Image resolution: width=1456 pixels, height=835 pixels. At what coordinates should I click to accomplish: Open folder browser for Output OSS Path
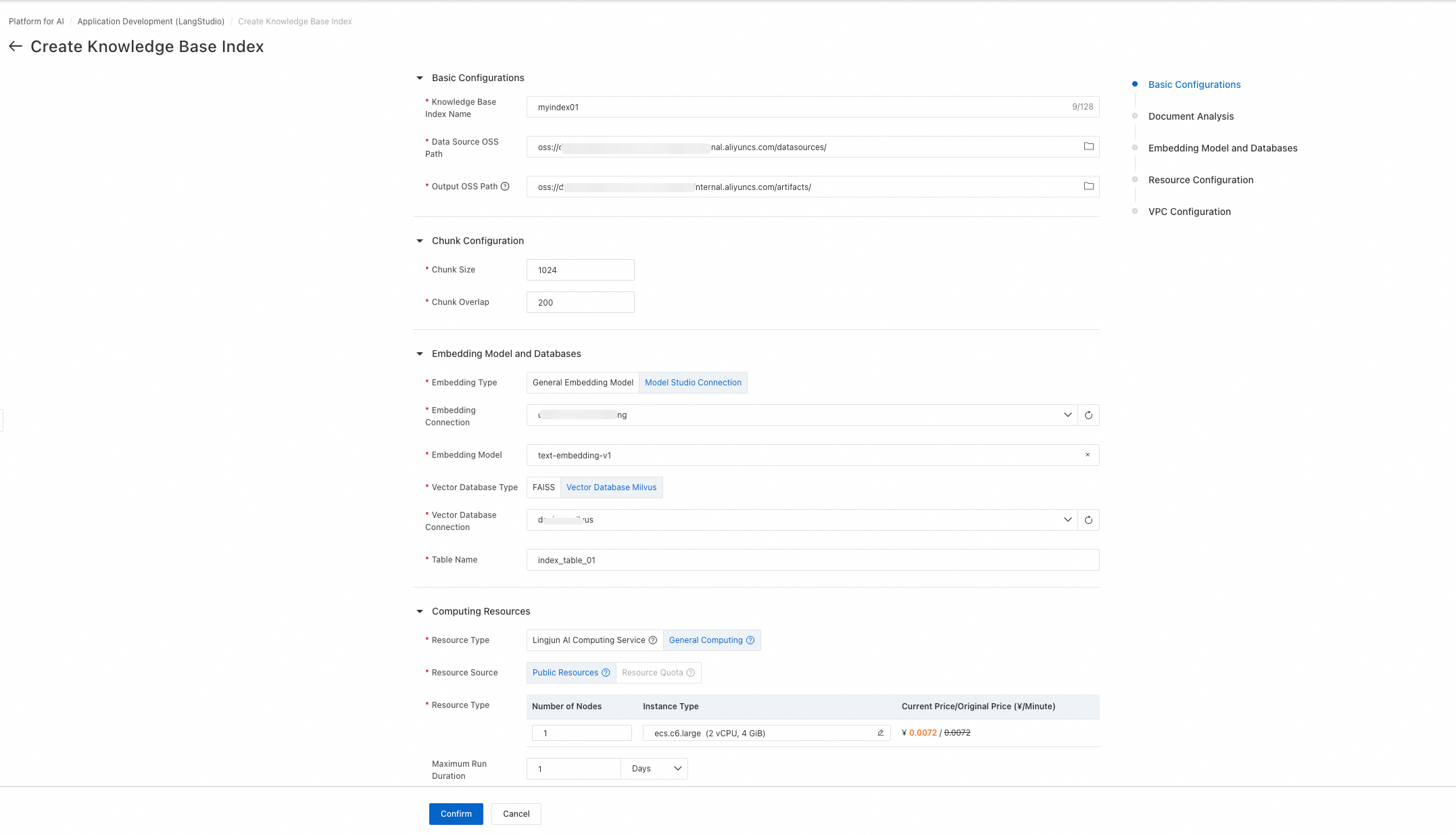1088,187
